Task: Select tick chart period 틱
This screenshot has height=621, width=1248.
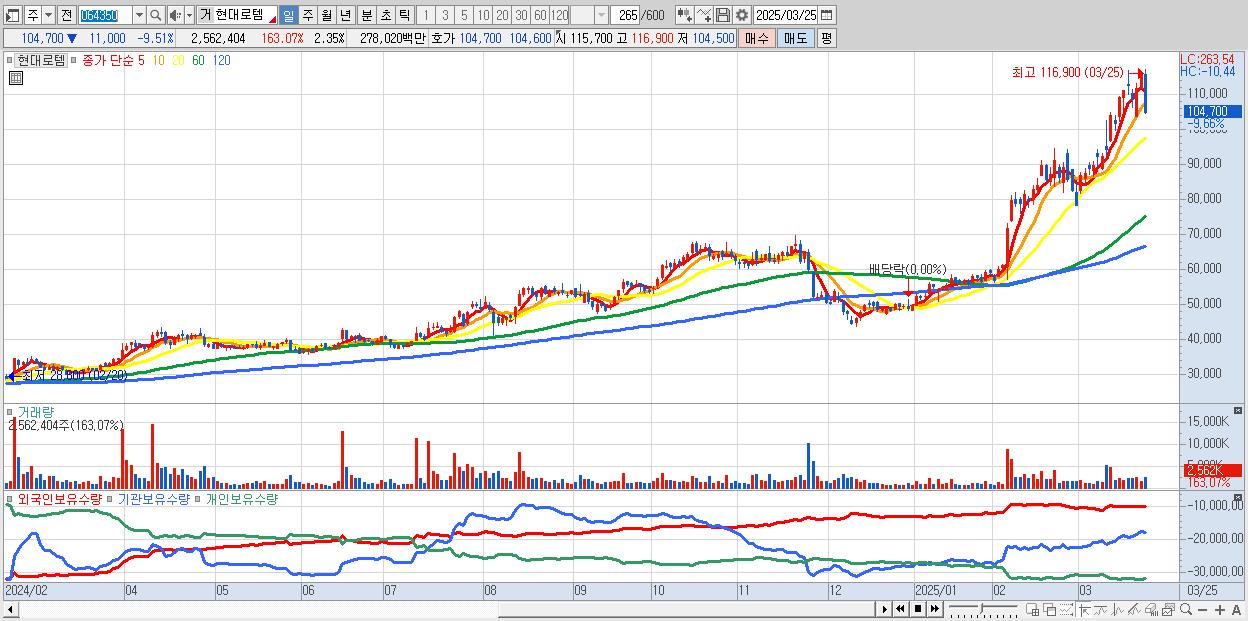Action: point(404,15)
